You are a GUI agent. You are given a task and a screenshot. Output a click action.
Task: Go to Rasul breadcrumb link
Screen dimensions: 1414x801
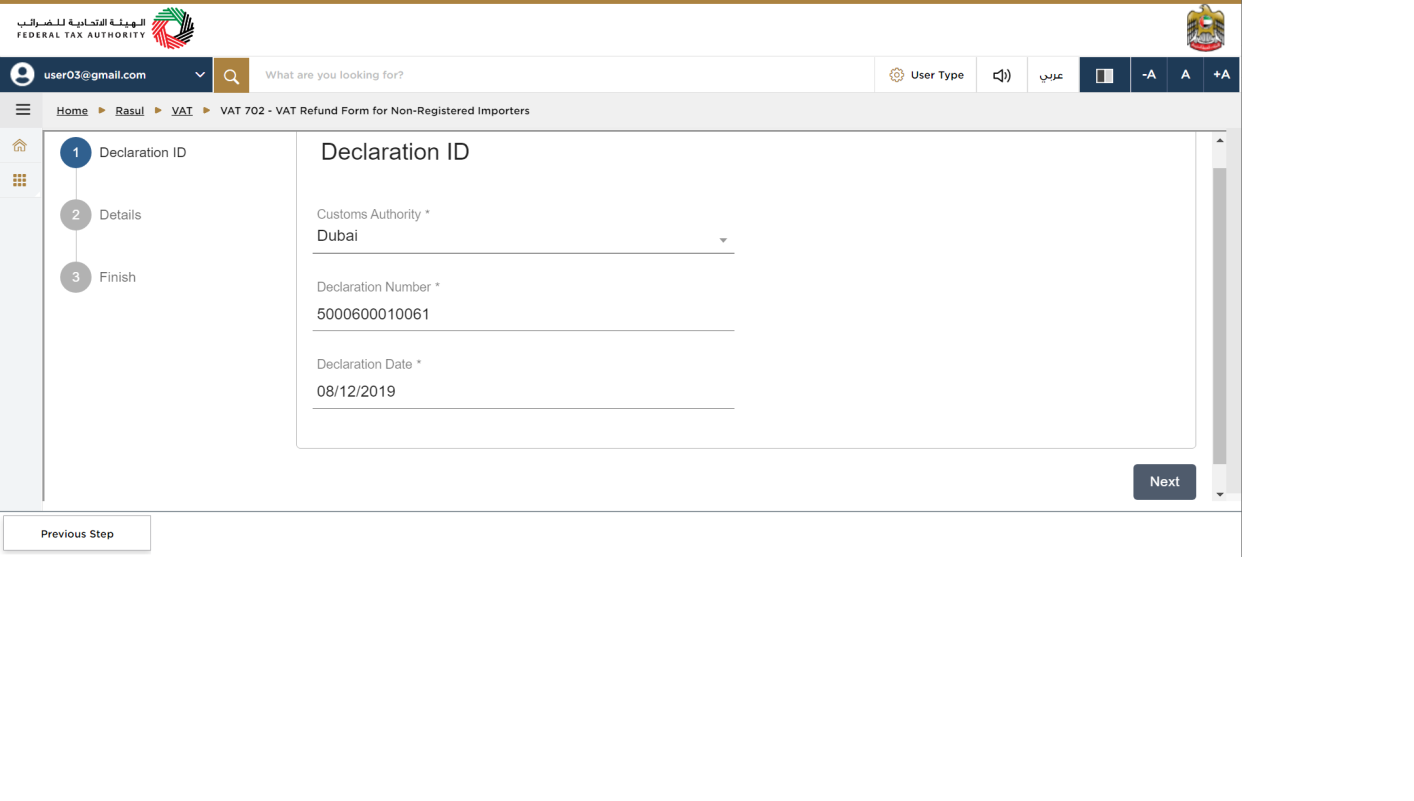(129, 111)
